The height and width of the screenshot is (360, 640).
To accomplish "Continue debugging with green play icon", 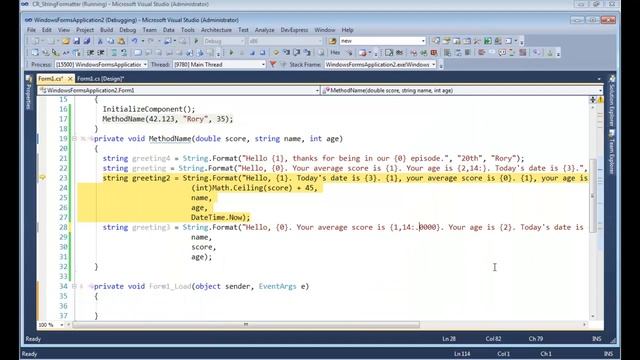I will 231,53.
